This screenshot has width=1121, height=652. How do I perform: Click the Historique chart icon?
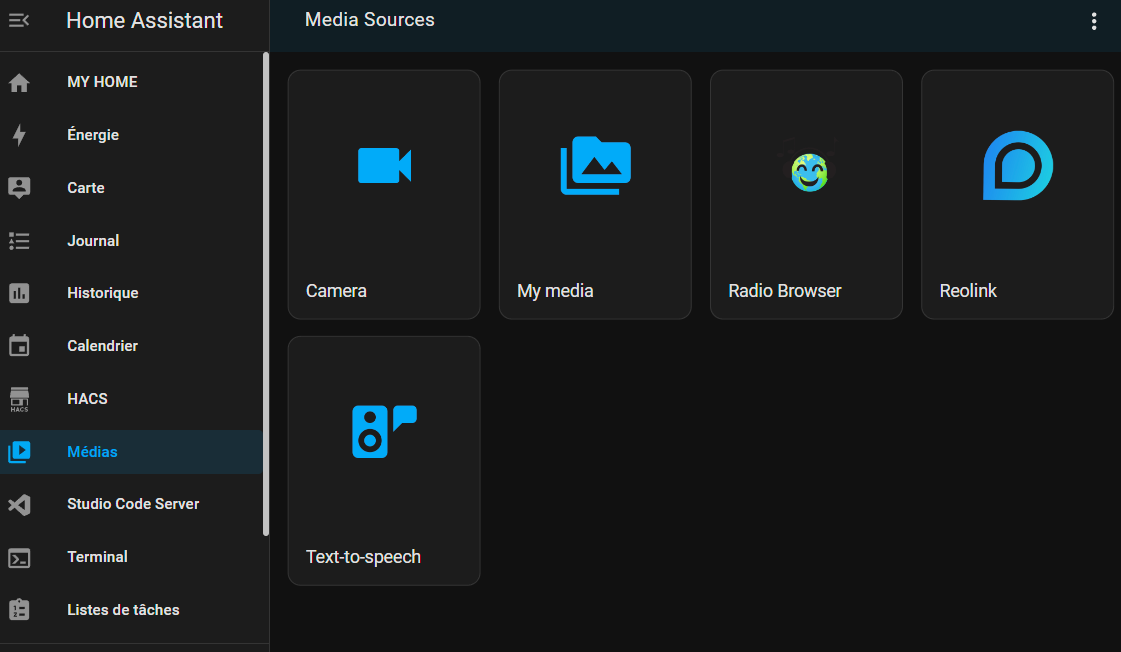[x=19, y=293]
